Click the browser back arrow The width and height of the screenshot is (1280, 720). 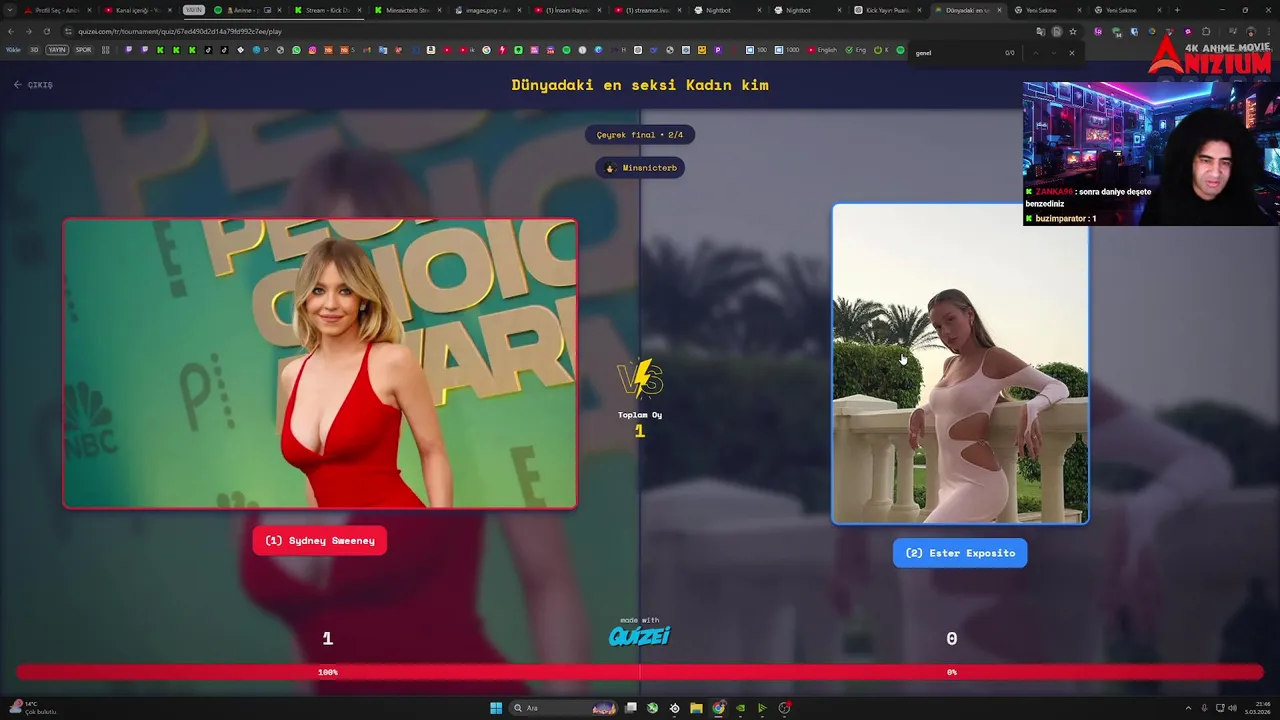click(11, 31)
